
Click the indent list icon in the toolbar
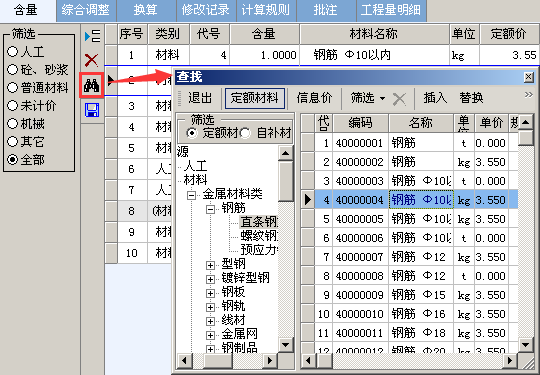92,36
